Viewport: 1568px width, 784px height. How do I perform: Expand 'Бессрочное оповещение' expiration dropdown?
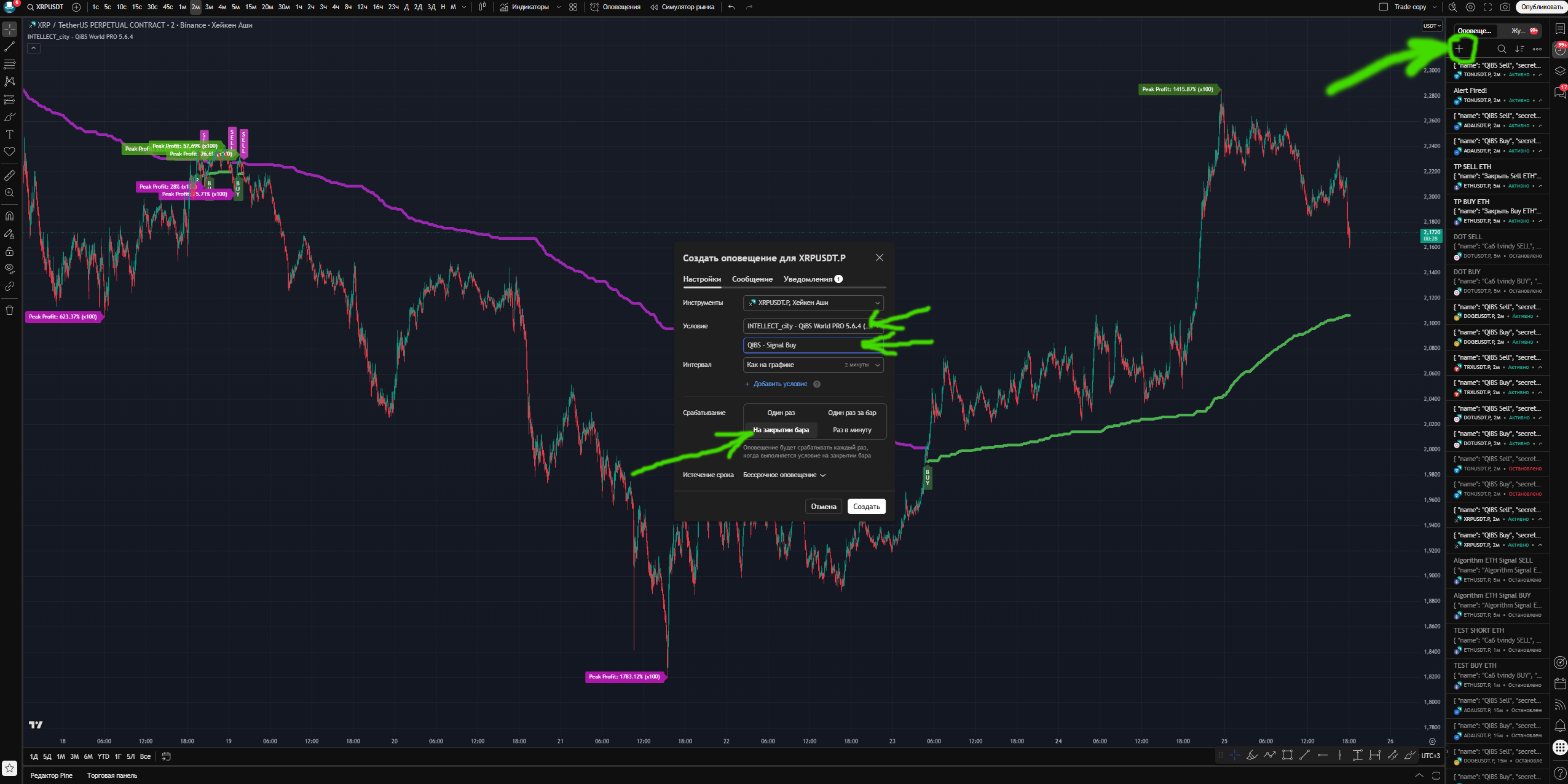pyautogui.click(x=784, y=475)
